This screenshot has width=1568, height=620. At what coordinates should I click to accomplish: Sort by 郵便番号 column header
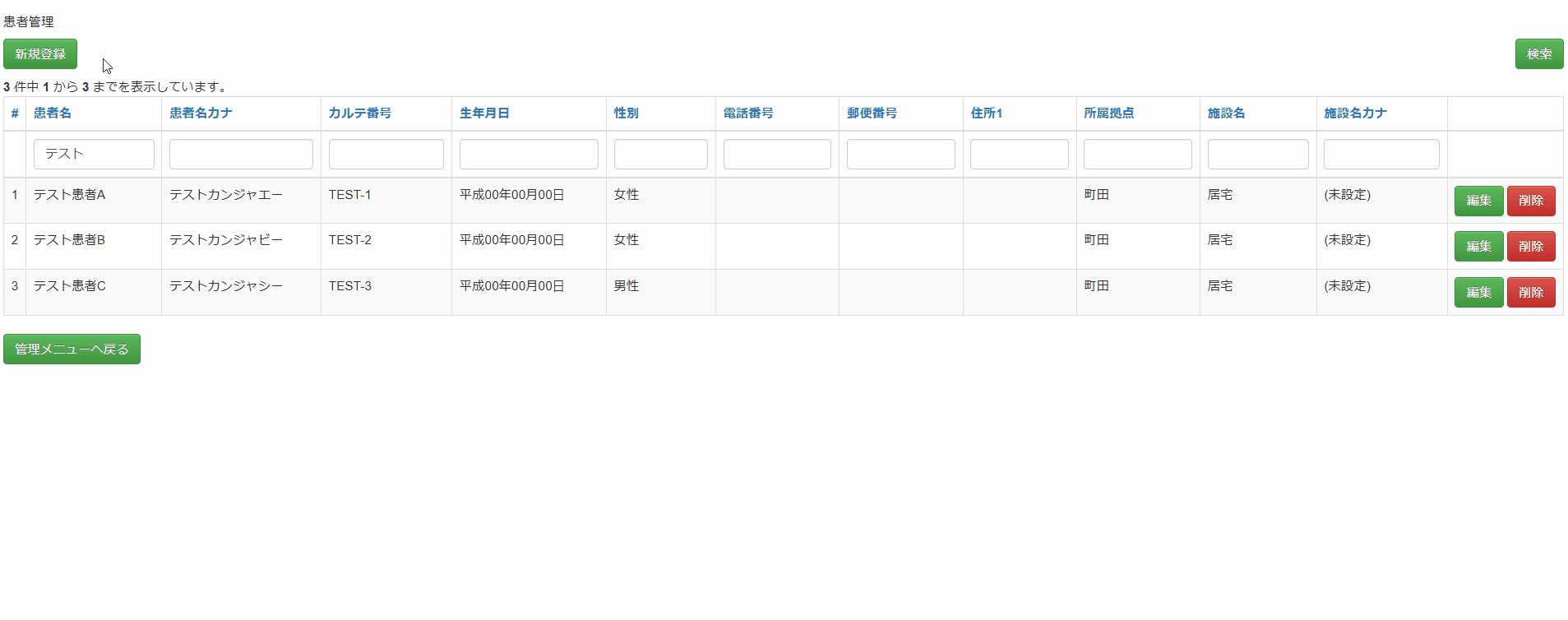(x=872, y=113)
